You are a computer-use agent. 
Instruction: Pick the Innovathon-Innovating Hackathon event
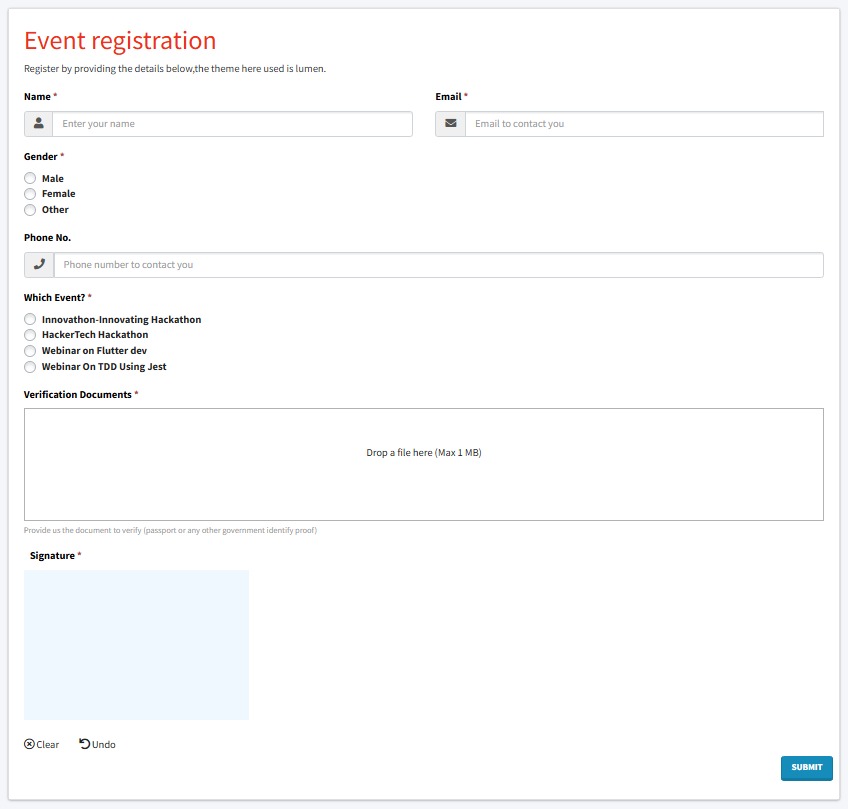(x=30, y=320)
